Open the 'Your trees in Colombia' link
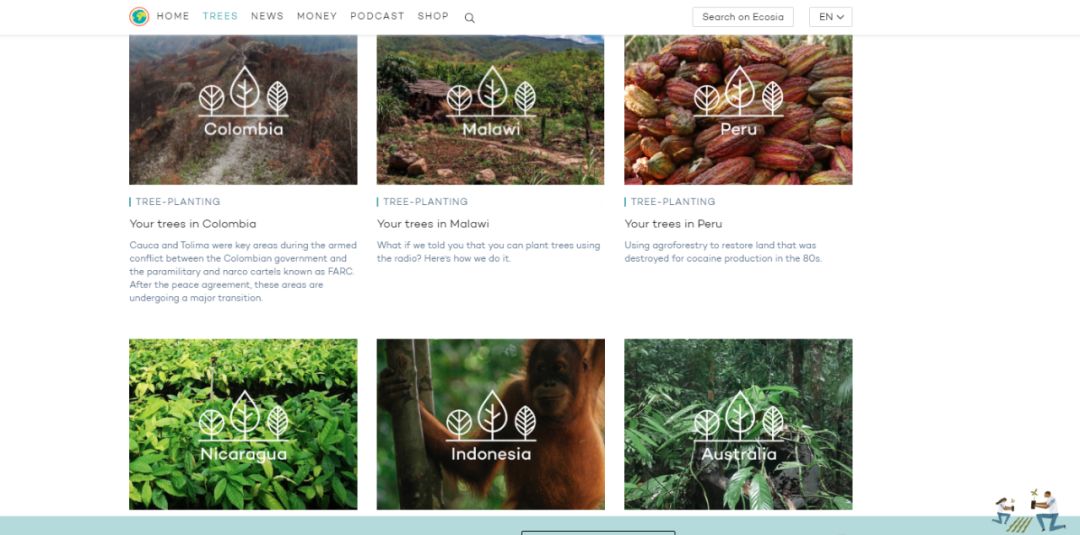 [193, 224]
